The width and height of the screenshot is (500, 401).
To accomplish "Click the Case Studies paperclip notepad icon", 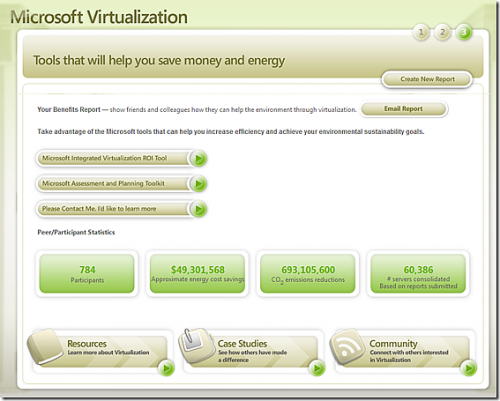I will point(197,346).
